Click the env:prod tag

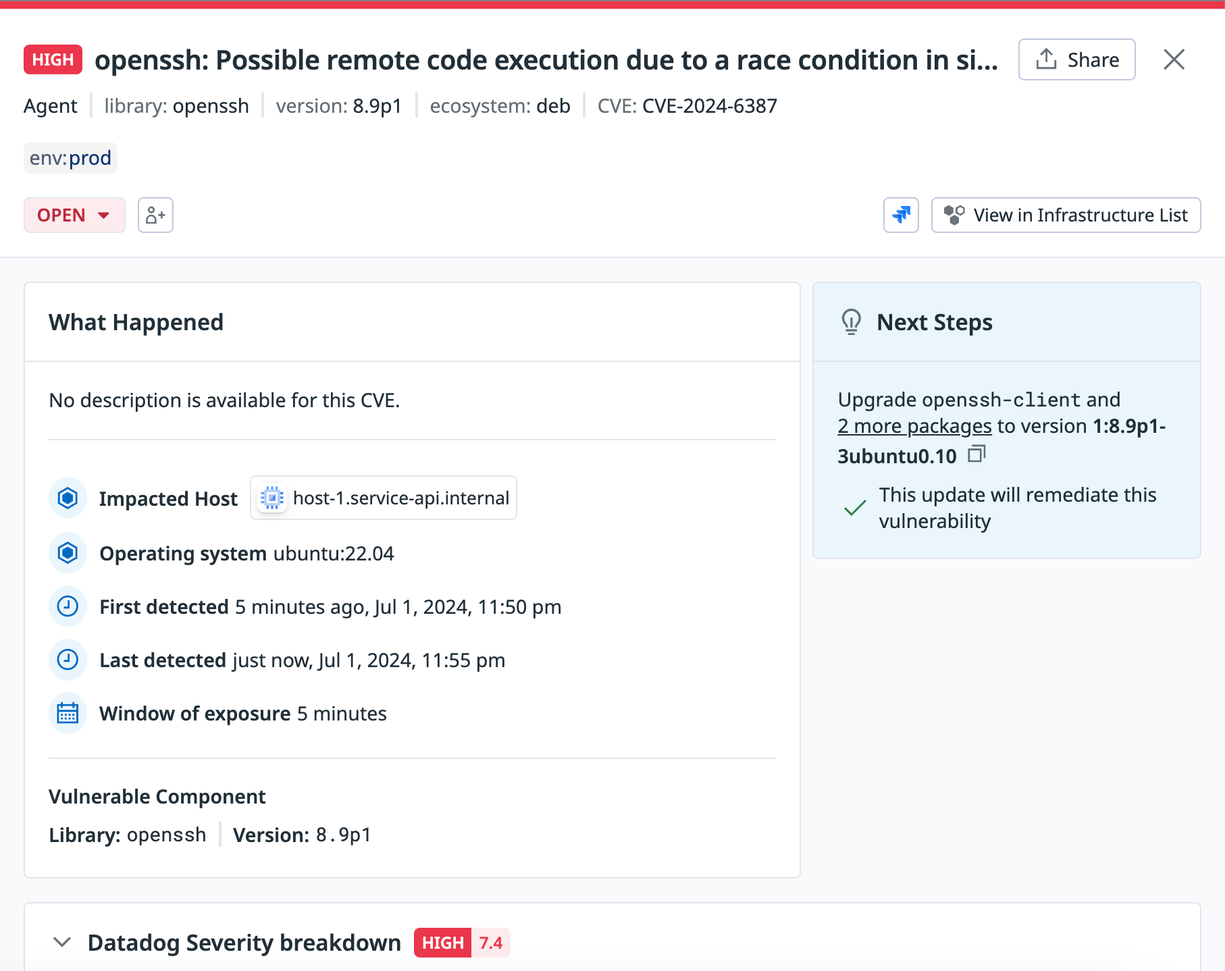coord(71,158)
